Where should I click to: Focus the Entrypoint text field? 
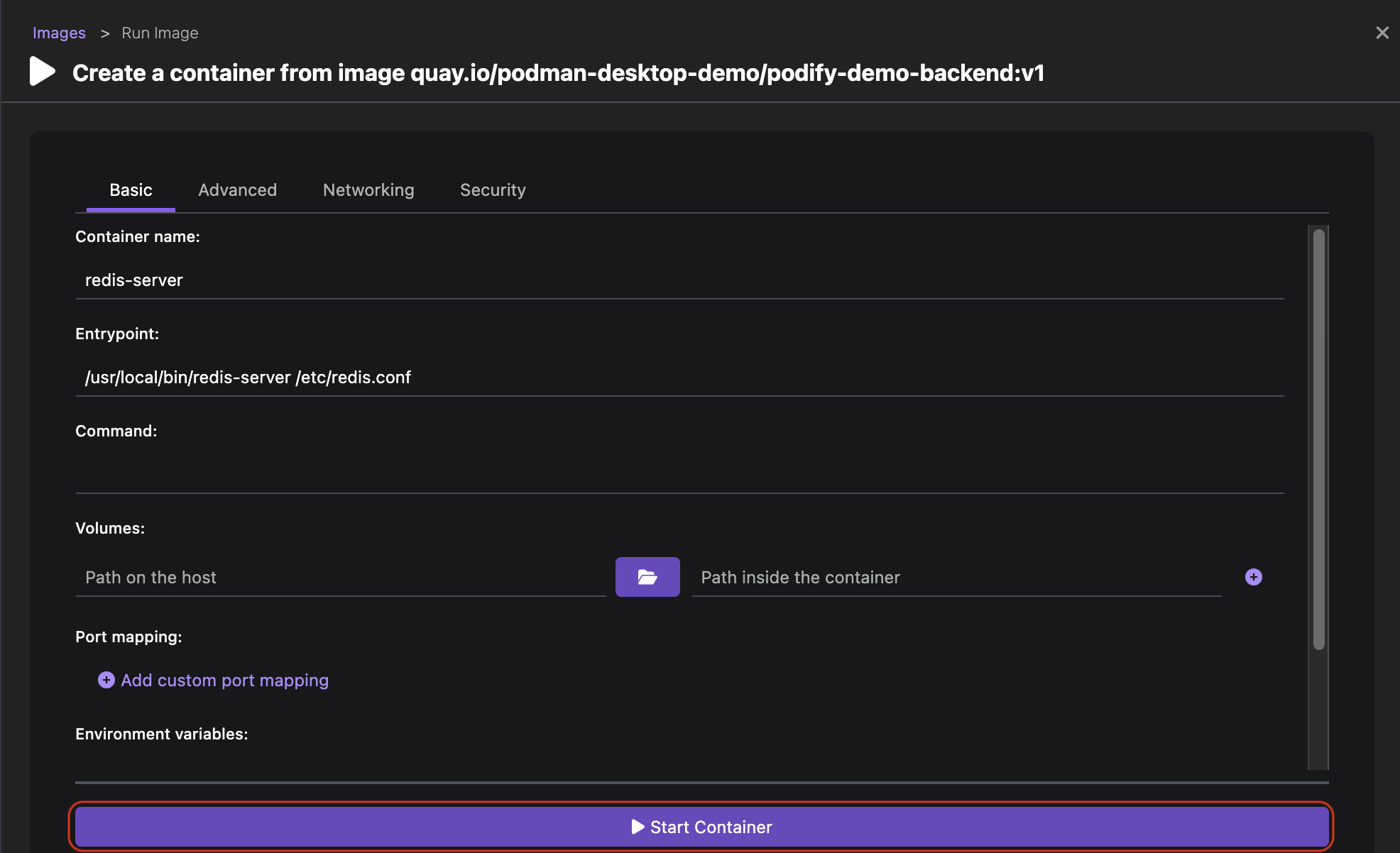point(679,378)
